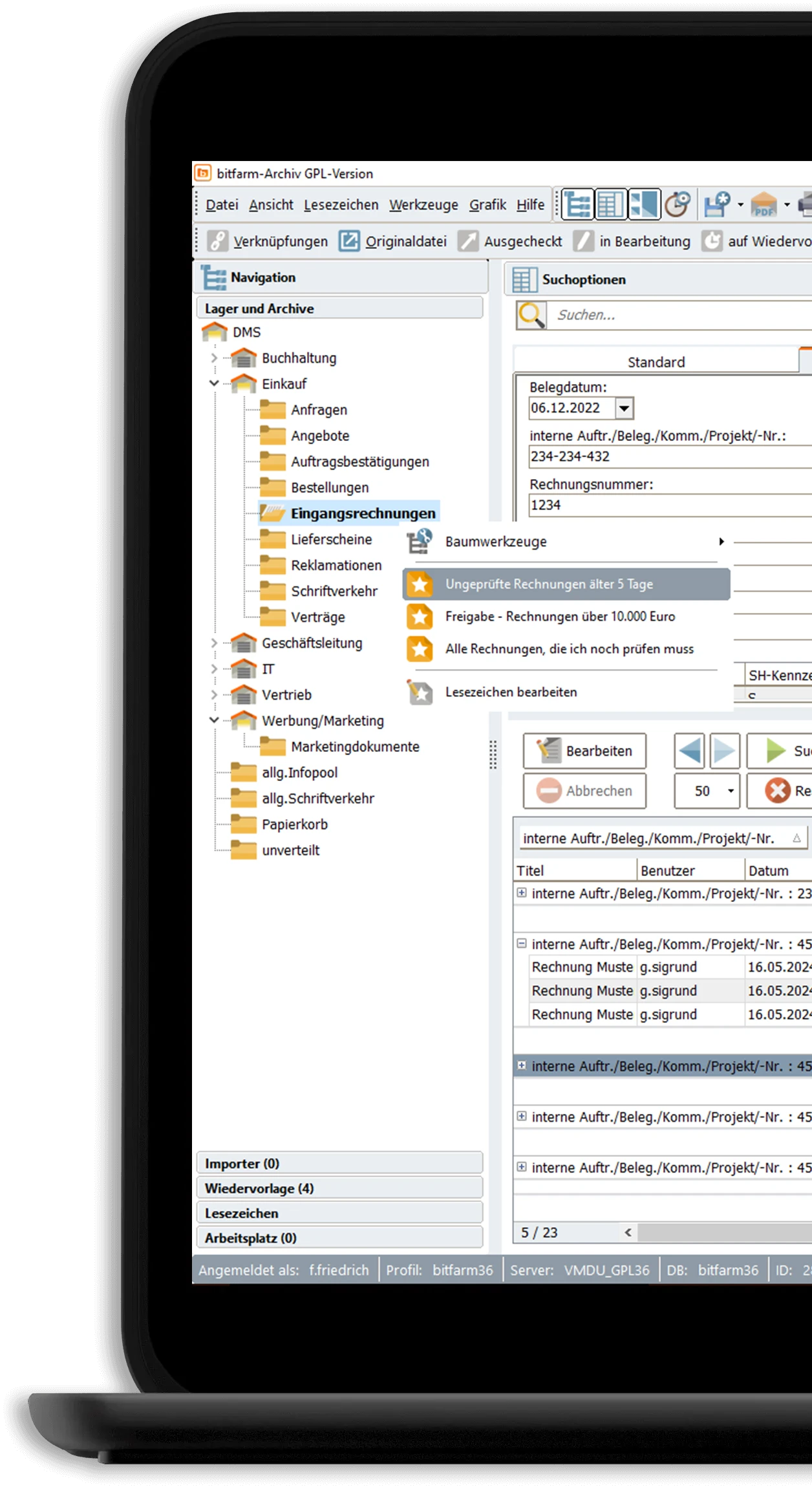Open the Lesezeichen menu
This screenshot has width=812, height=1487.
tap(341, 205)
